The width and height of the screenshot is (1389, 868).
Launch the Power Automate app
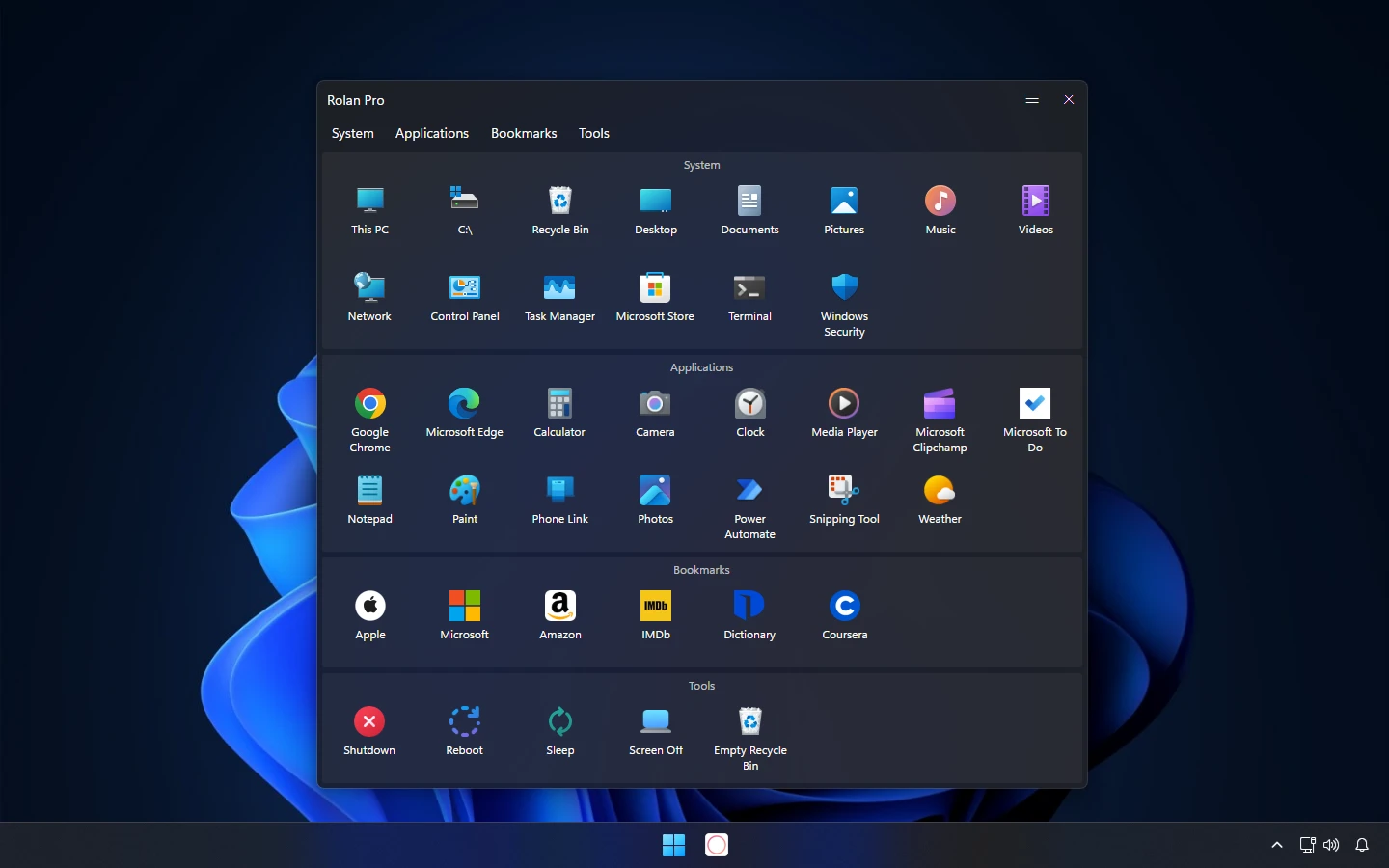tap(749, 491)
